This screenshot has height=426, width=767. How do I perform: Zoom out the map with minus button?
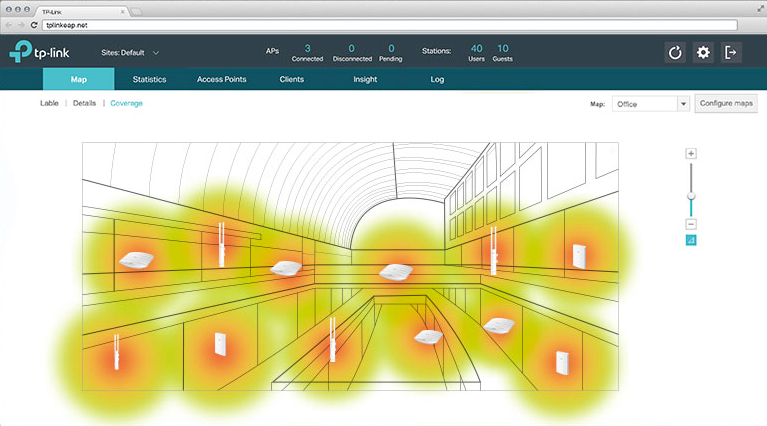[691, 224]
